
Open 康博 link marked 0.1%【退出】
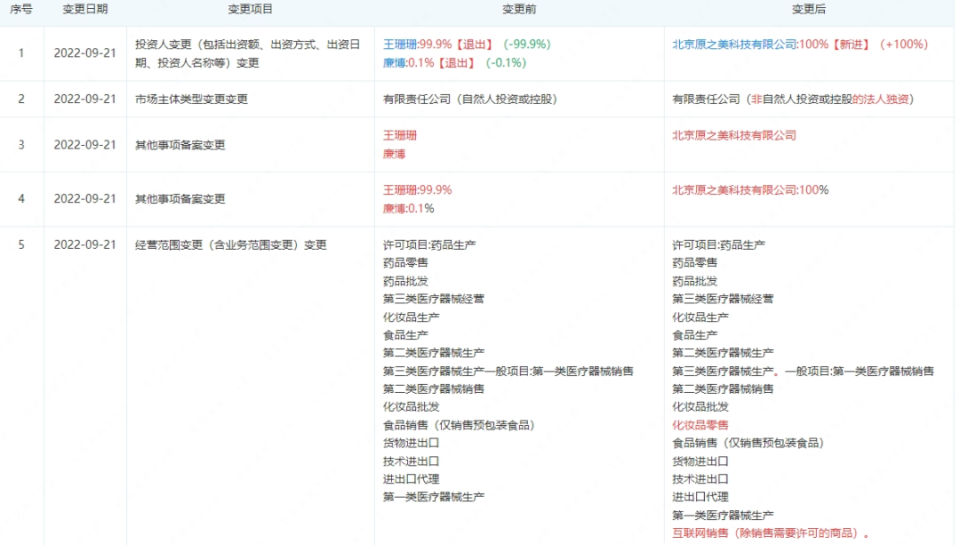[x=395, y=62]
